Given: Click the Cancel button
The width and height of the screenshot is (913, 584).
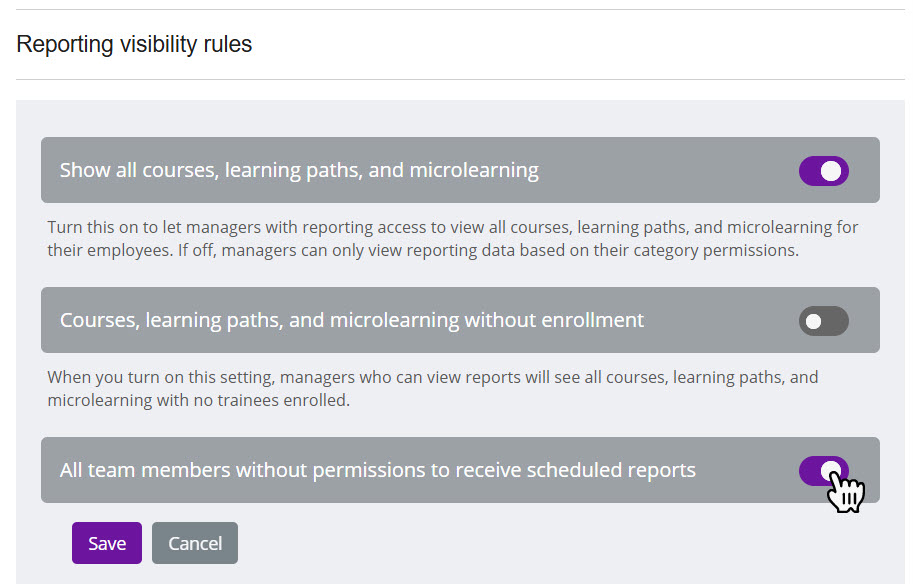Looking at the screenshot, I should tap(194, 542).
